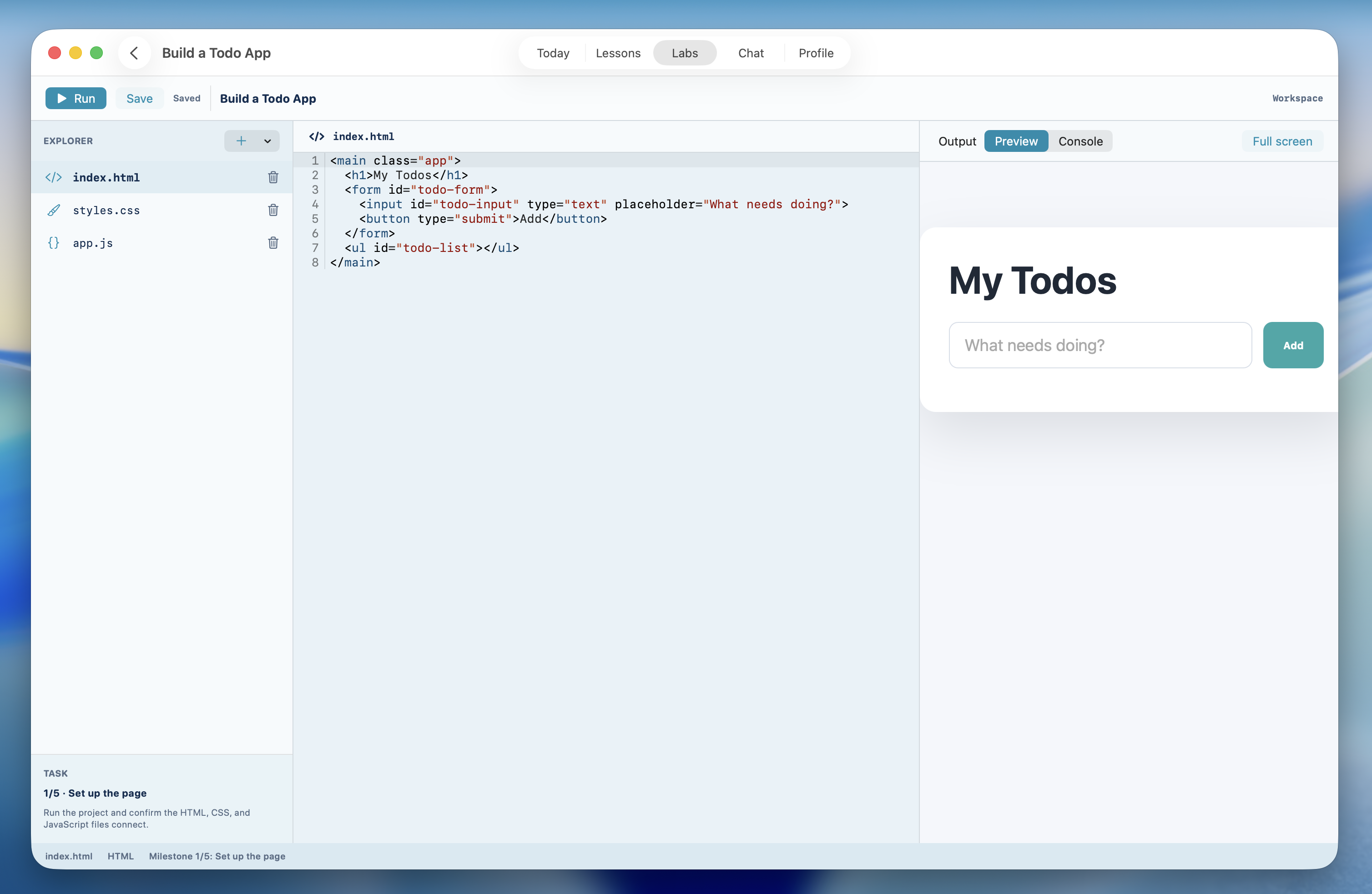Screen dimensions: 1372x894
Task: Open the Chat tab
Action: pyautogui.click(x=751, y=53)
